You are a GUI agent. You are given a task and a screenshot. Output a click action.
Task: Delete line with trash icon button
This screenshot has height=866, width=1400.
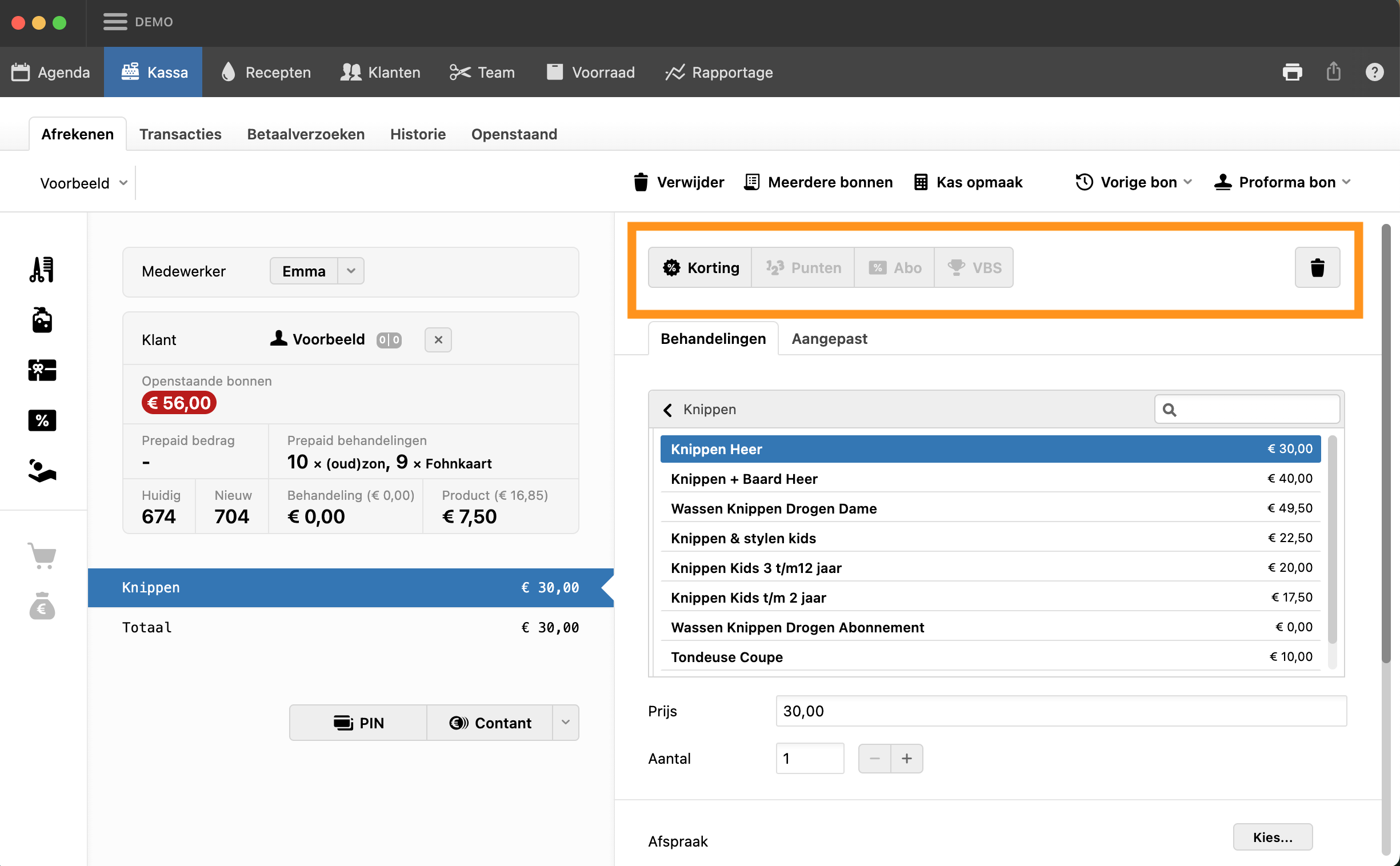coord(1317,267)
